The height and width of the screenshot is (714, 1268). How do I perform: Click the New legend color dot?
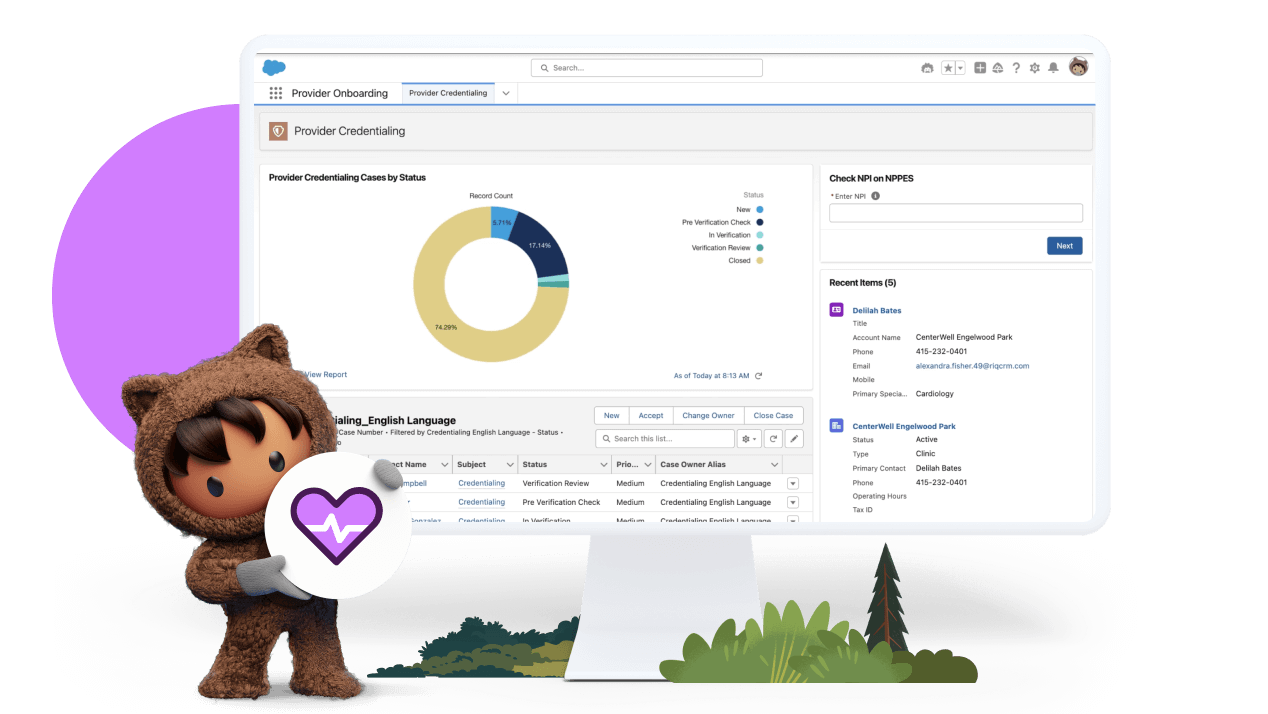[759, 209]
